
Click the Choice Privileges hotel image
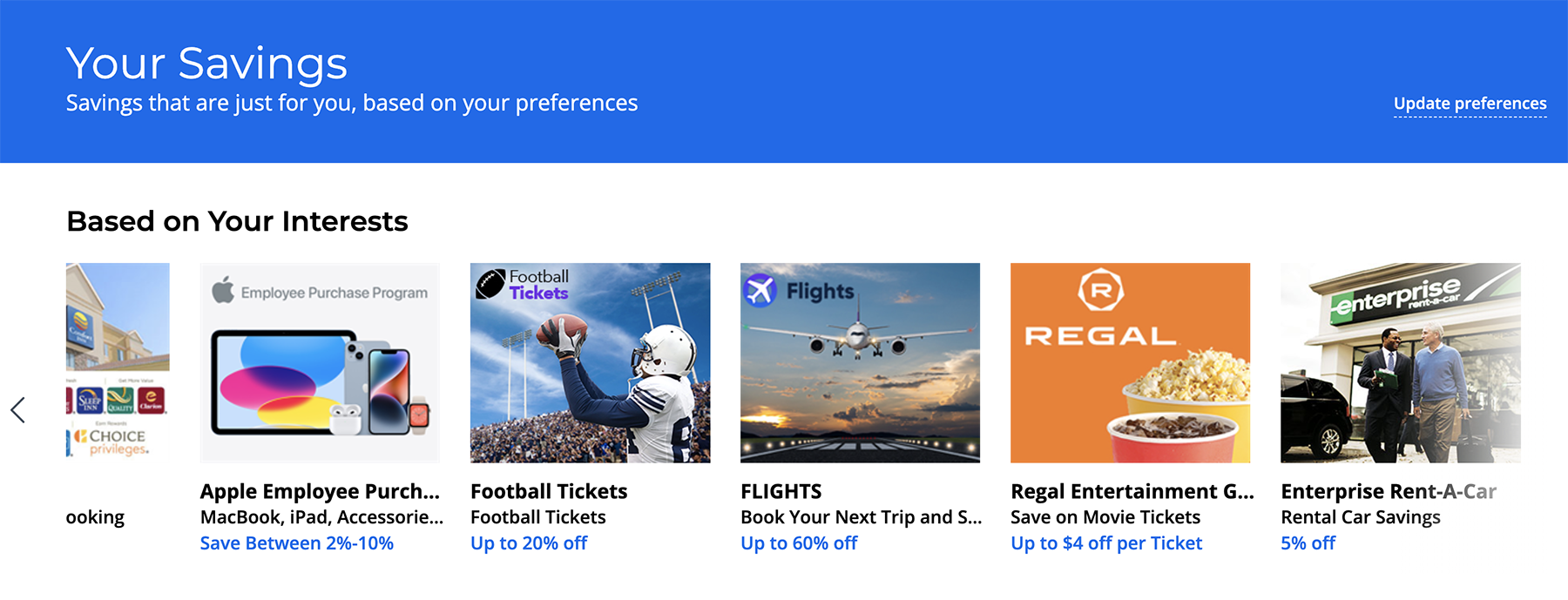click(118, 361)
